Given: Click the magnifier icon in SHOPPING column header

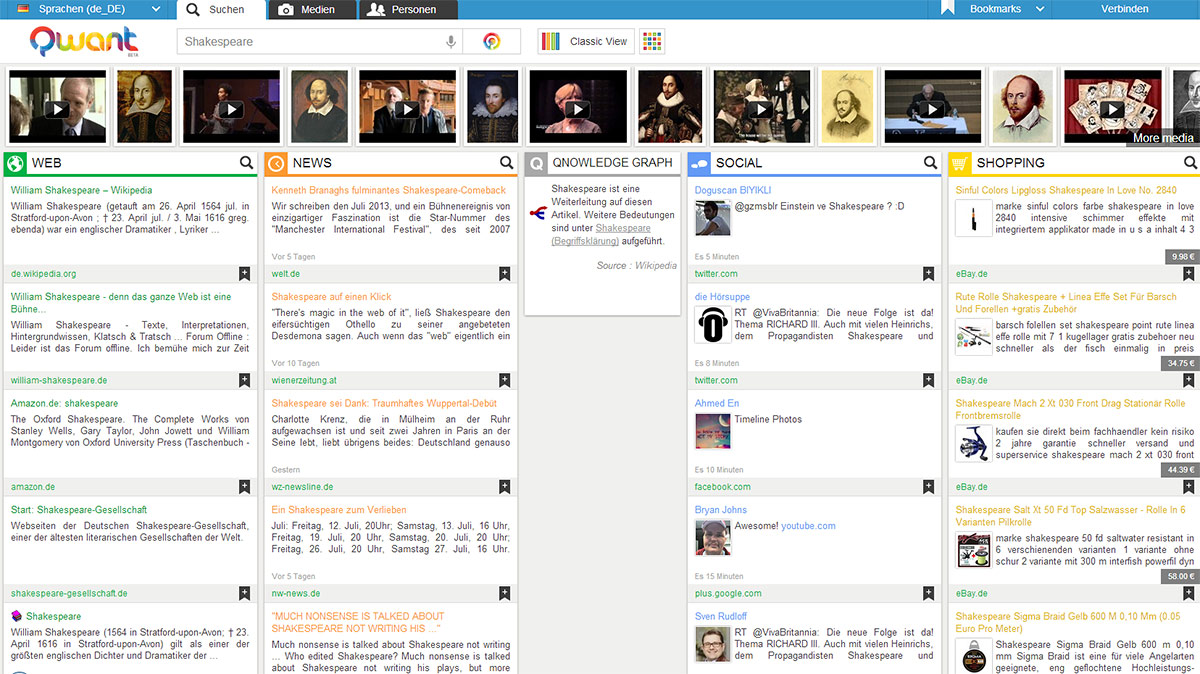Looking at the screenshot, I should pos(1190,163).
